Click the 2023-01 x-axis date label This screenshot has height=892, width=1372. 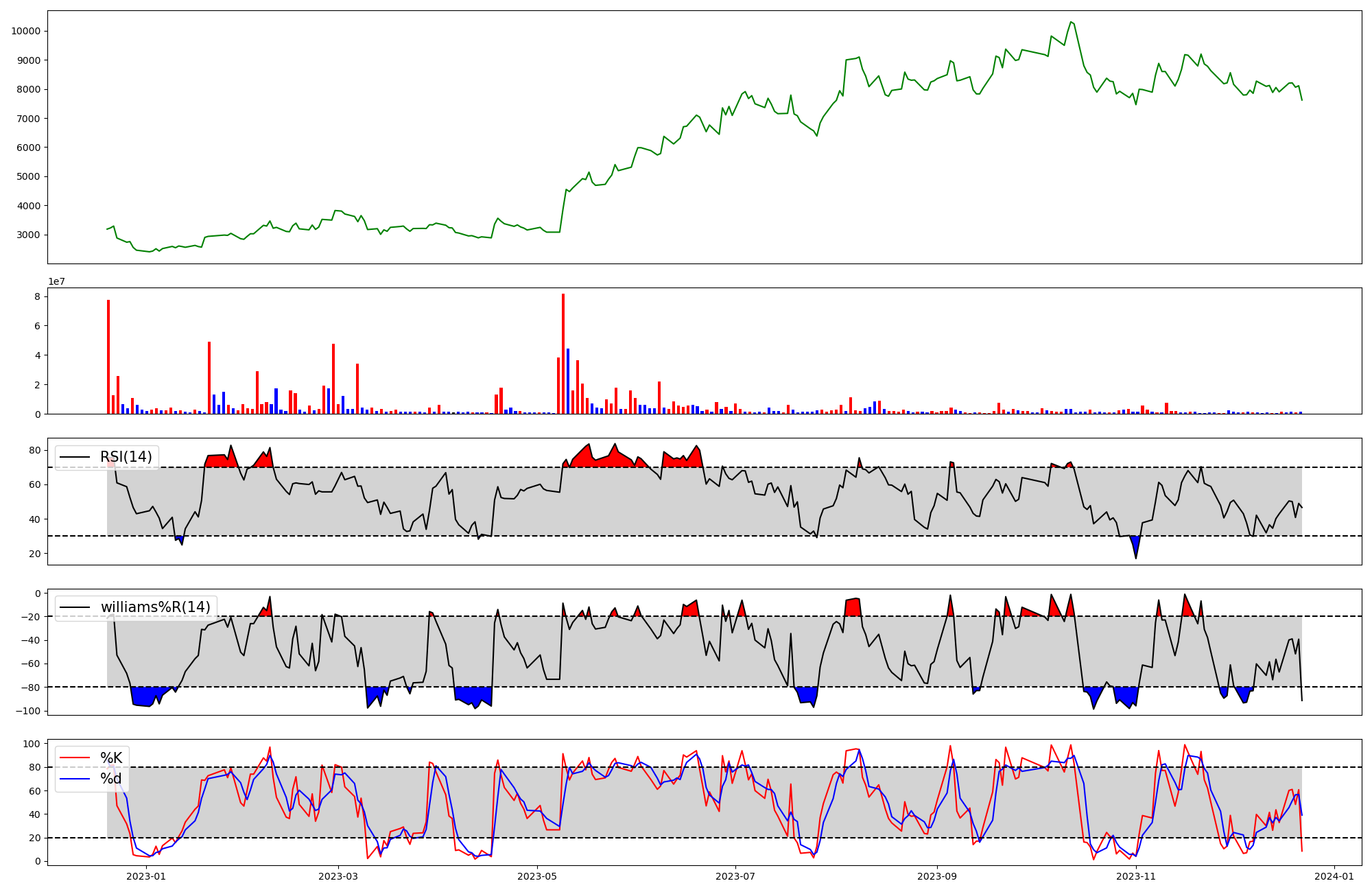146,876
